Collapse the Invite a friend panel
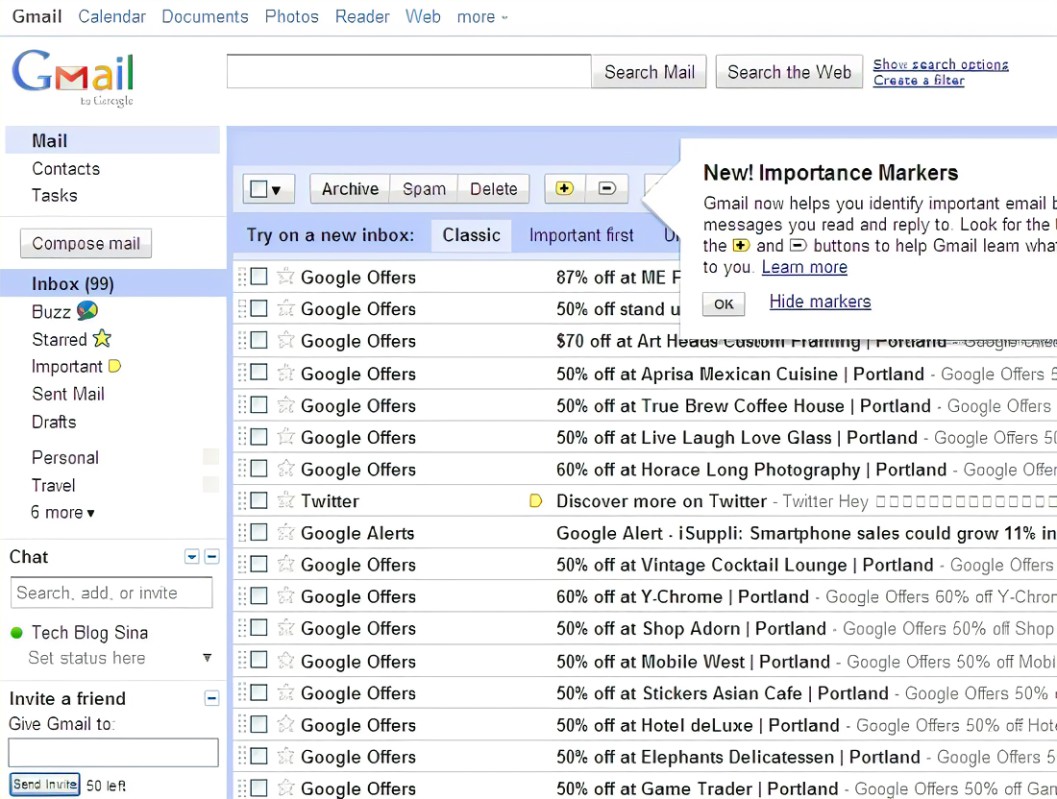 pos(211,698)
